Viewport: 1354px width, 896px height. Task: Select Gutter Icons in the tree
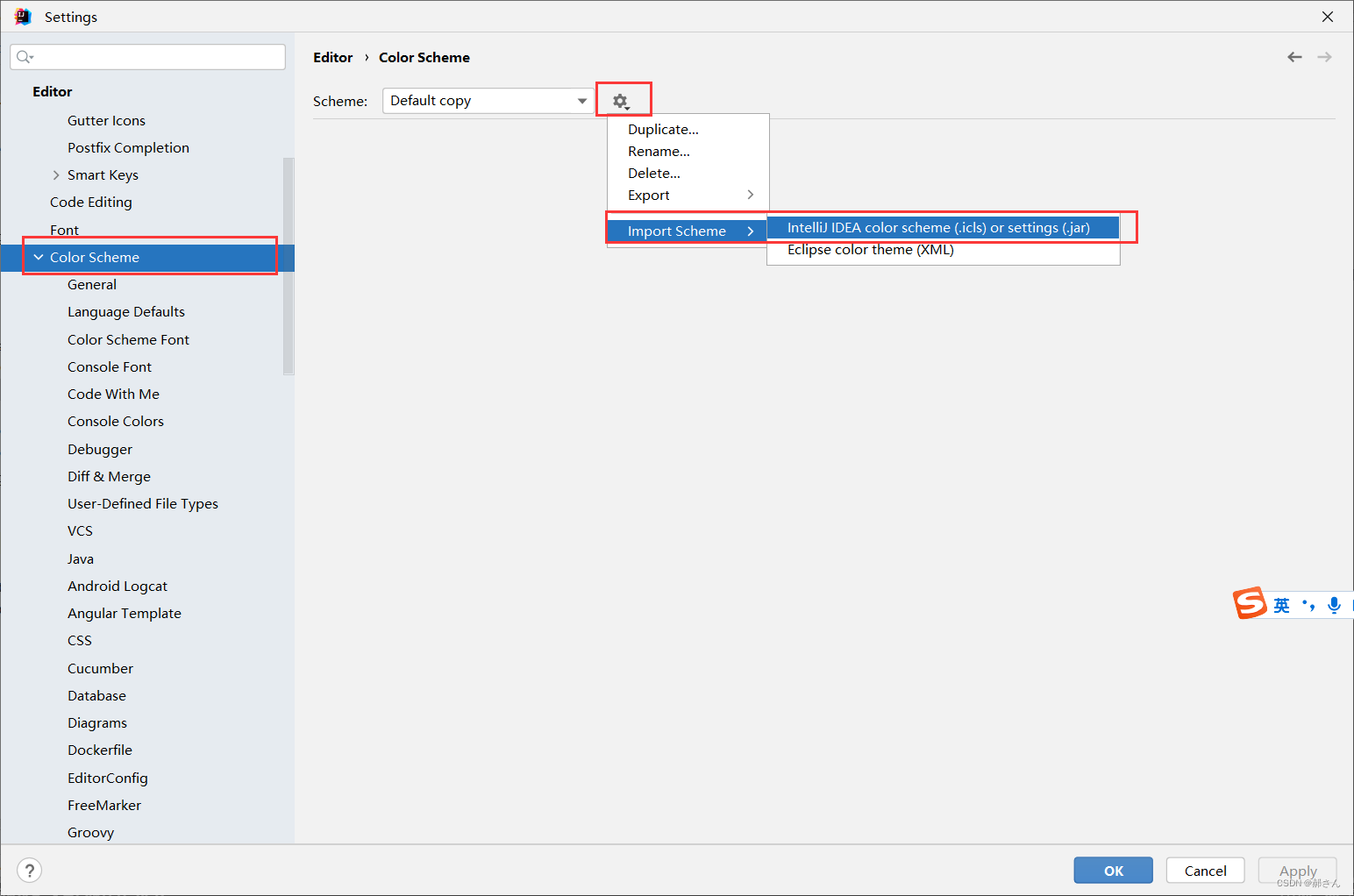pyautogui.click(x=106, y=120)
